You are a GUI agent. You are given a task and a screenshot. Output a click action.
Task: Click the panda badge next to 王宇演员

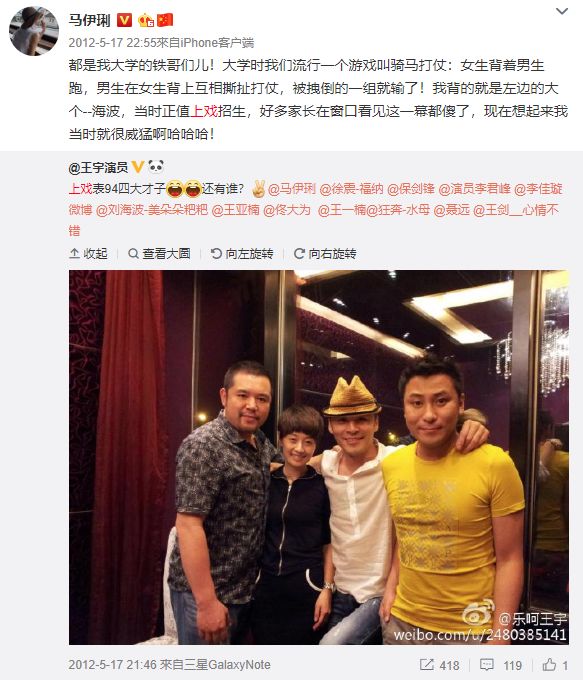point(156,167)
